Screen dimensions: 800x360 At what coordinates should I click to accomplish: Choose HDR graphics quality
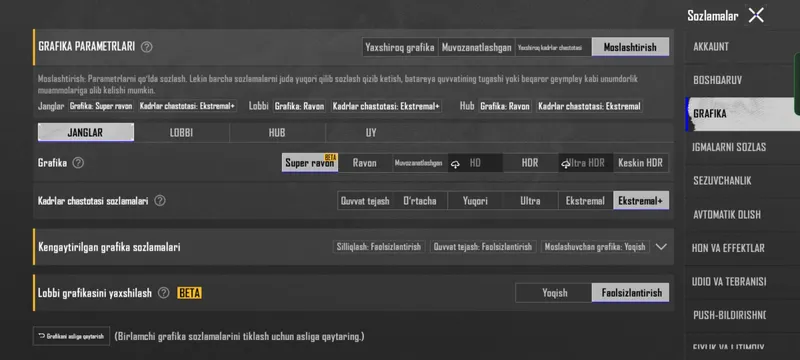pos(530,163)
